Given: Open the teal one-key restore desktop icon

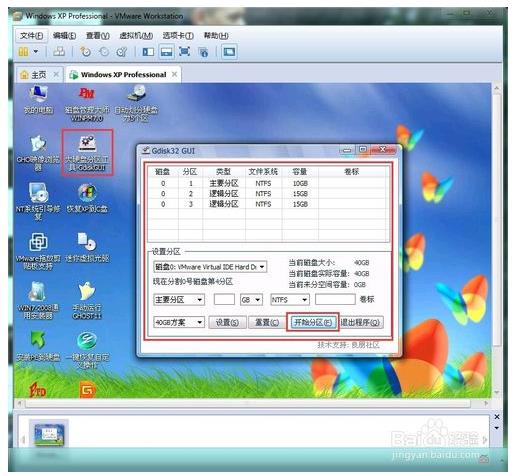Looking at the screenshot, I should coord(87,349).
